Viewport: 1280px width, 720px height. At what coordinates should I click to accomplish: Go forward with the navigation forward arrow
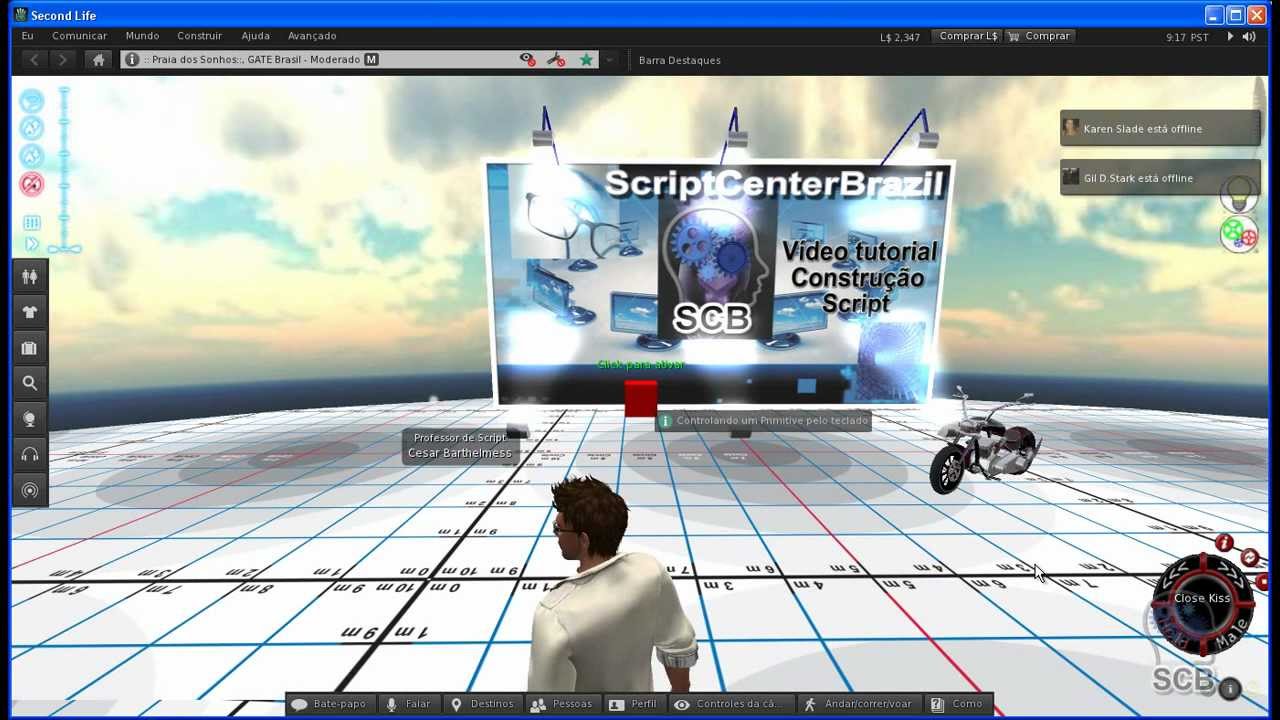(62, 60)
